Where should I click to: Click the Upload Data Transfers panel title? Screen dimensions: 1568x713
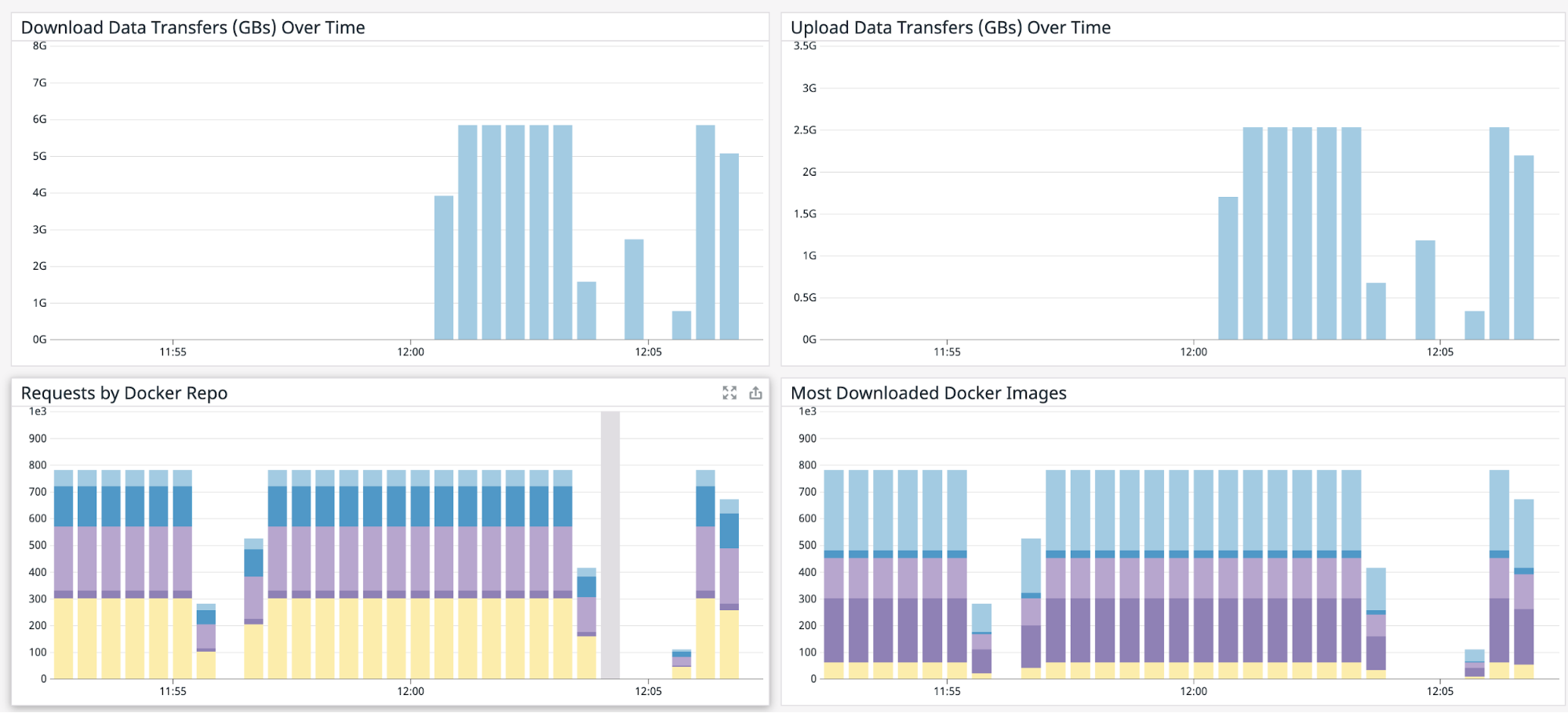pos(950,27)
